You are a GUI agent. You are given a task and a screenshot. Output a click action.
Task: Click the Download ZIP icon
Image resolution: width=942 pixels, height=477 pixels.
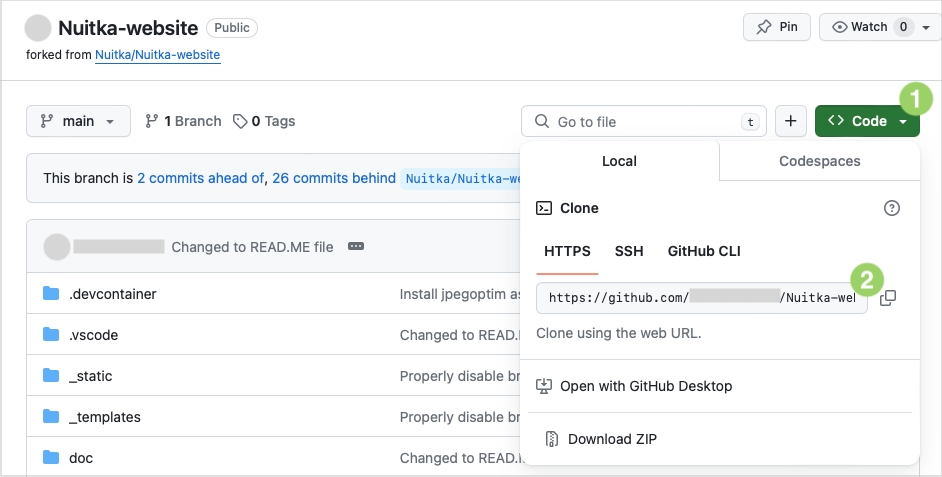551,439
